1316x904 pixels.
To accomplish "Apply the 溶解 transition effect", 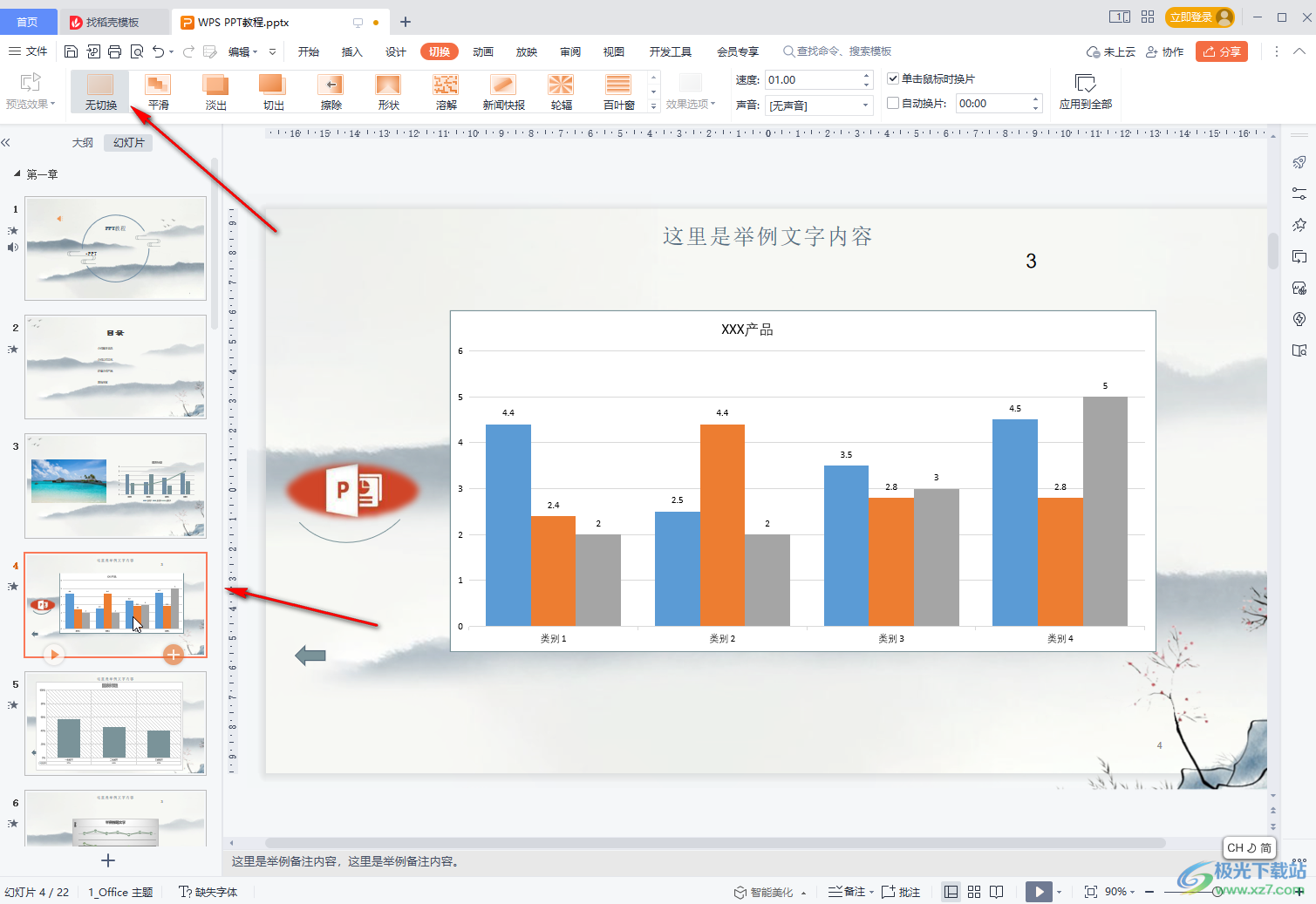I will [446, 92].
